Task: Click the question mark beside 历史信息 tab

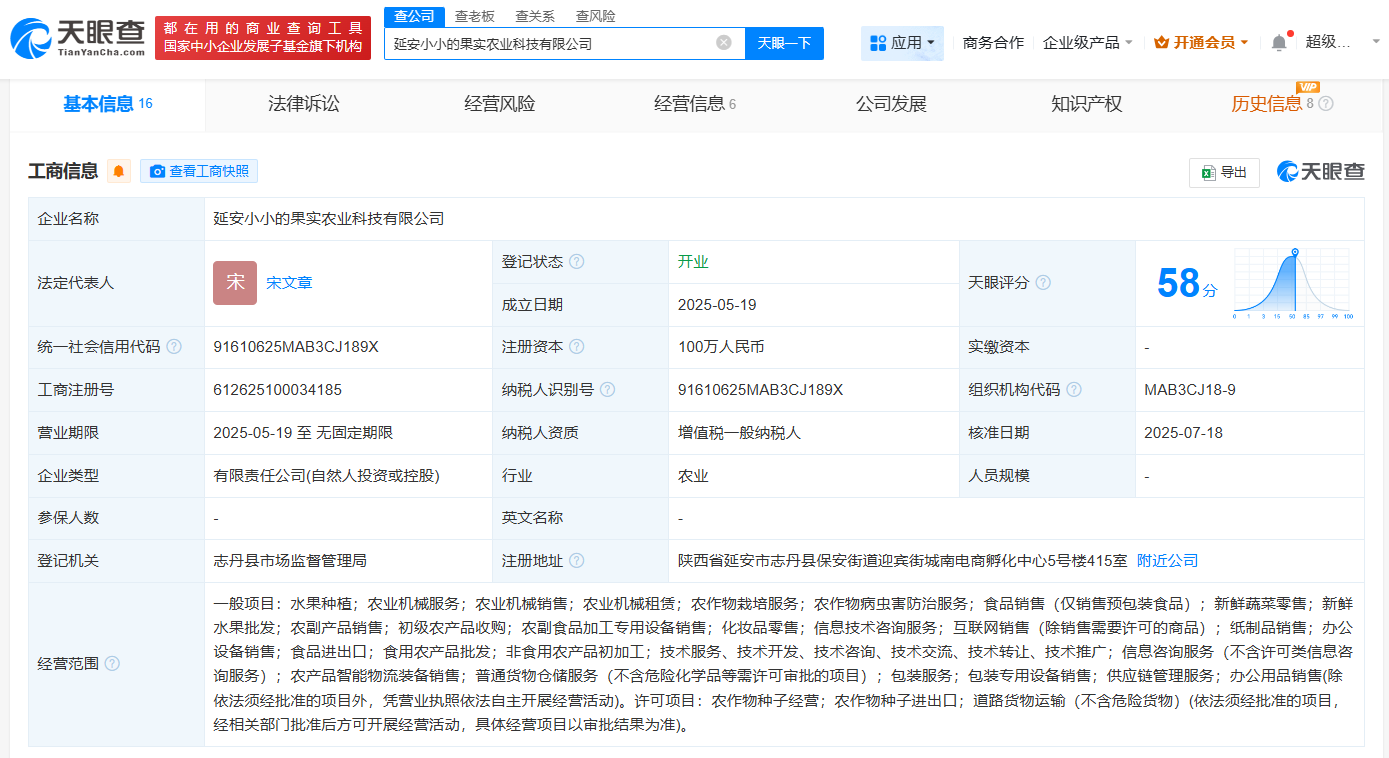Action: (1325, 102)
